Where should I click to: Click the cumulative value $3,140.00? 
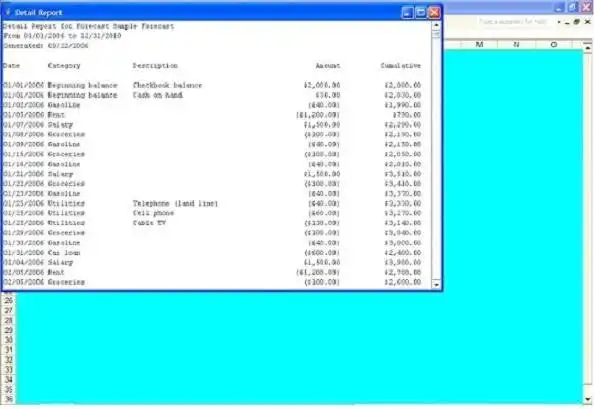pos(402,223)
